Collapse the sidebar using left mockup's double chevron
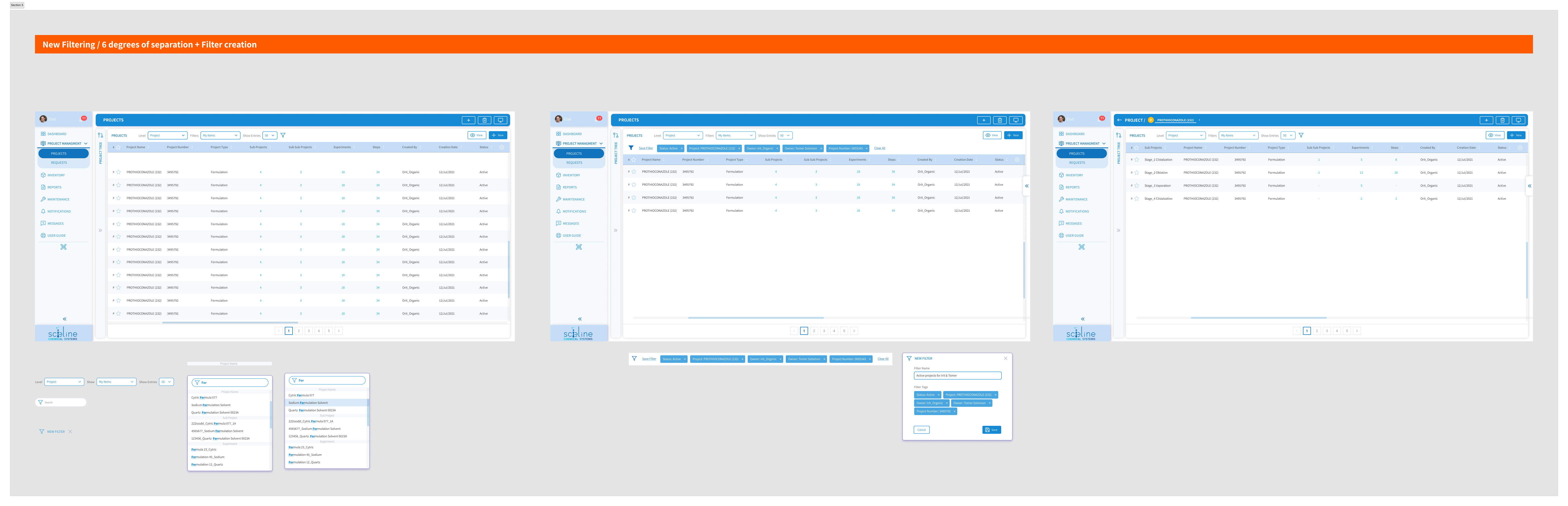The width and height of the screenshot is (1568, 506). click(64, 319)
